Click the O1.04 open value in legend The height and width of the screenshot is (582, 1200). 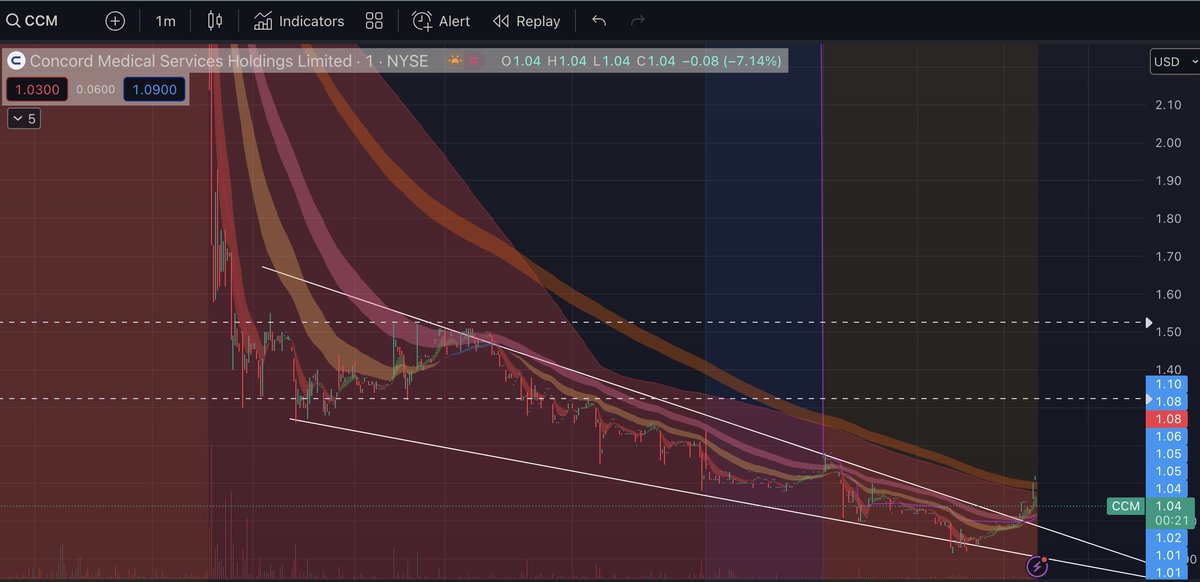click(520, 61)
